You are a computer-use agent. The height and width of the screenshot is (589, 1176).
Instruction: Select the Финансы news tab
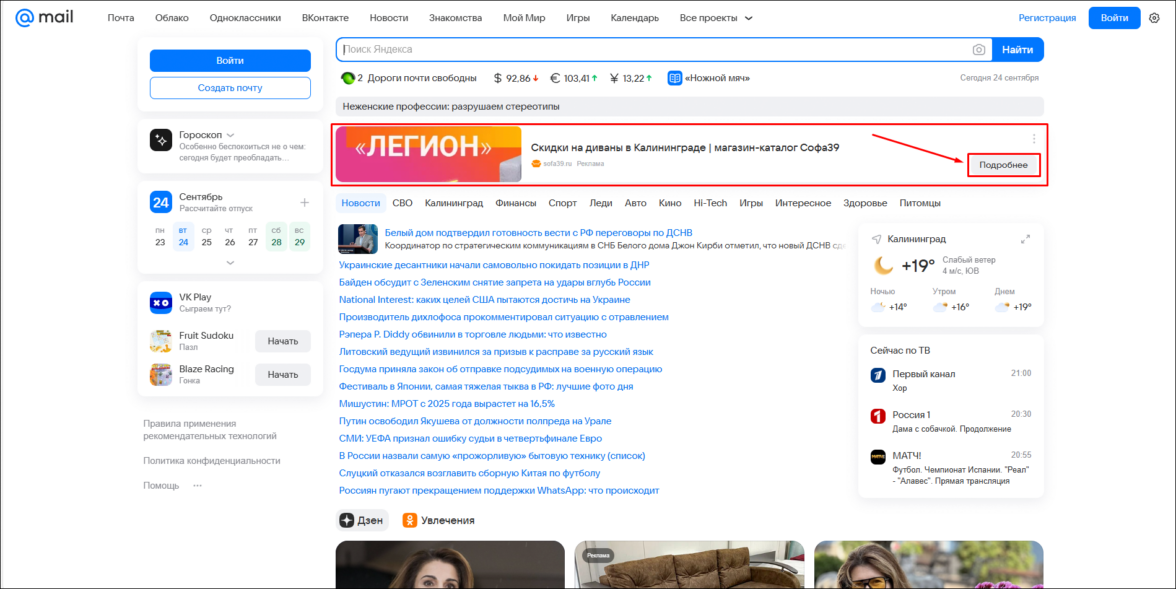tap(515, 203)
